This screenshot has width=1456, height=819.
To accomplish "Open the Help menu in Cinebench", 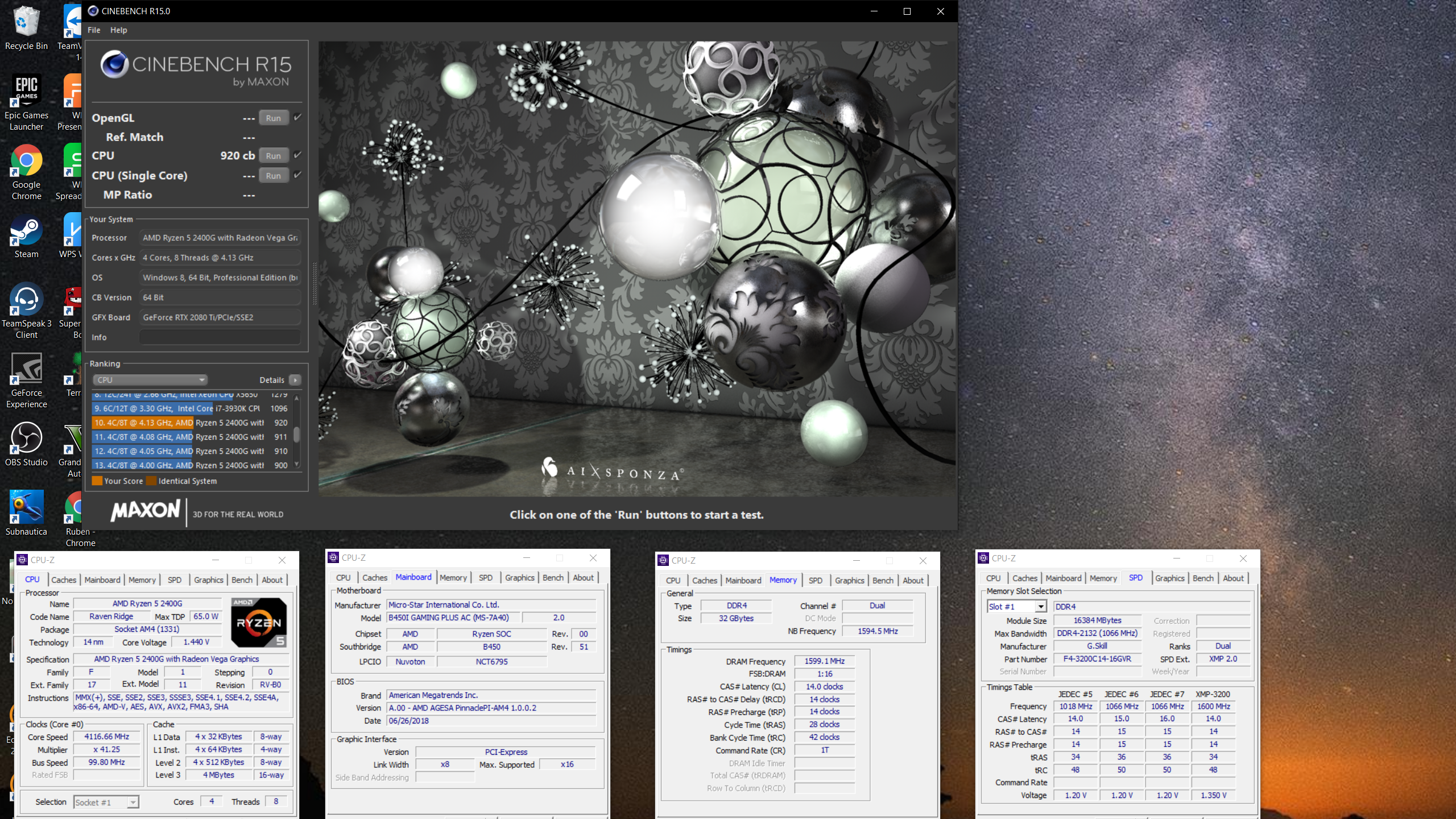I will 118,30.
